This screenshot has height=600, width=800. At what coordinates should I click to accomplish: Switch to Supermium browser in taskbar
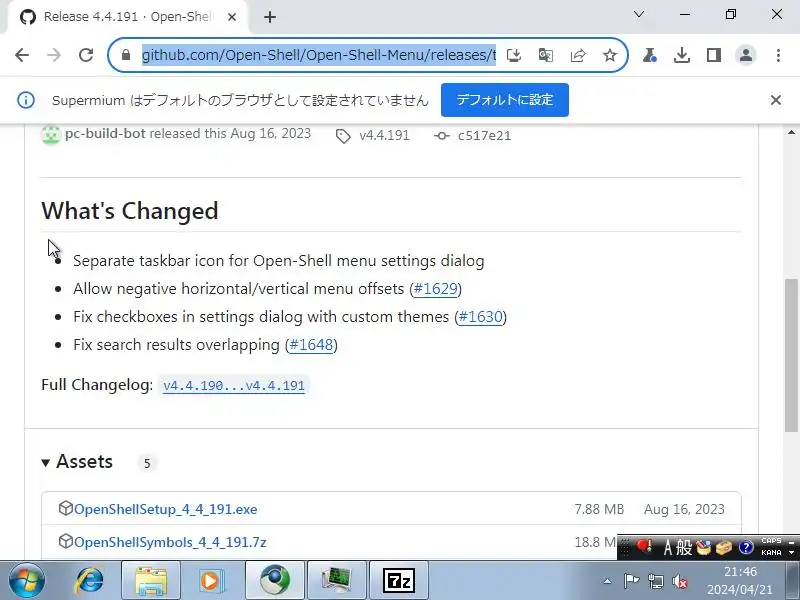(x=275, y=581)
